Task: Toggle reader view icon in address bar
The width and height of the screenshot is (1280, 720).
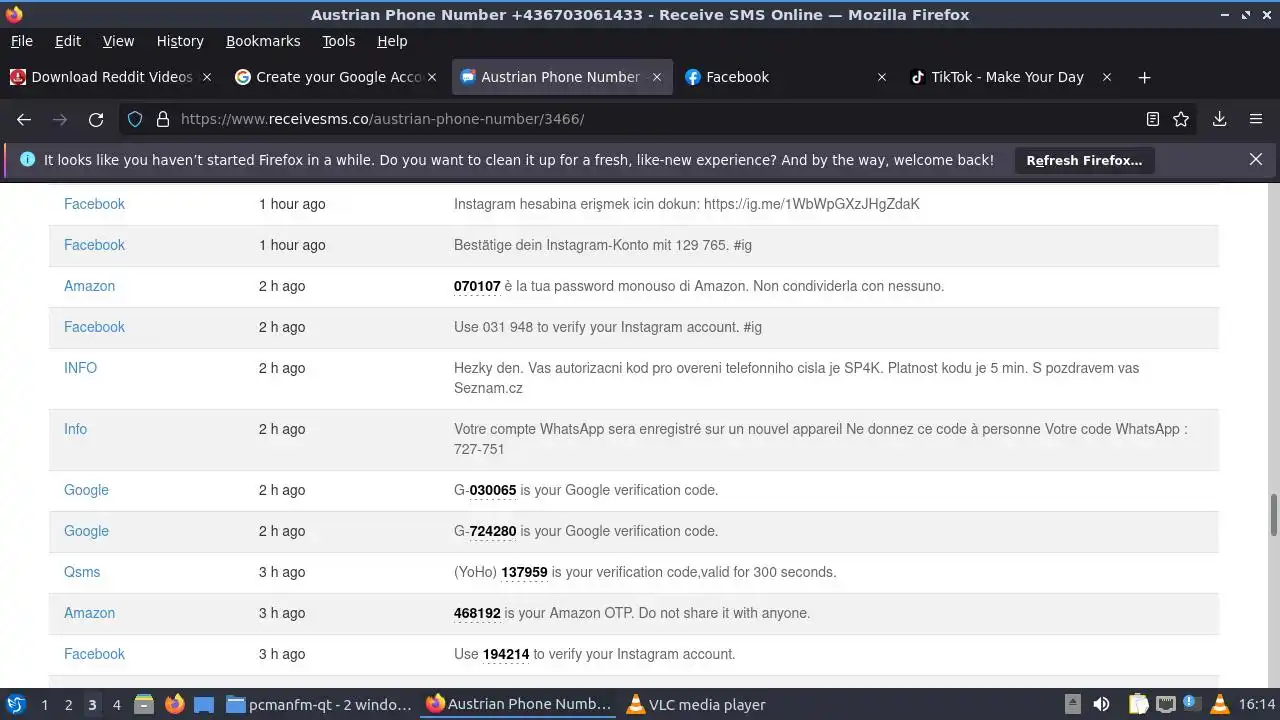Action: click(x=1153, y=119)
